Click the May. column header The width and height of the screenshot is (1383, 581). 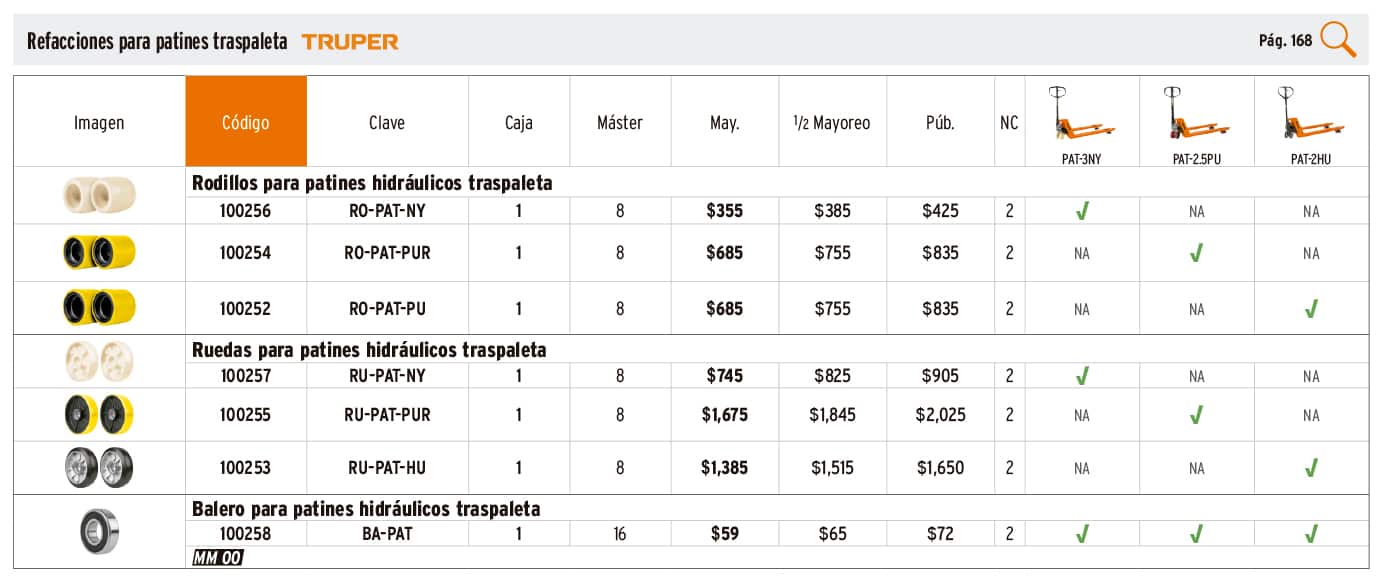pos(725,123)
